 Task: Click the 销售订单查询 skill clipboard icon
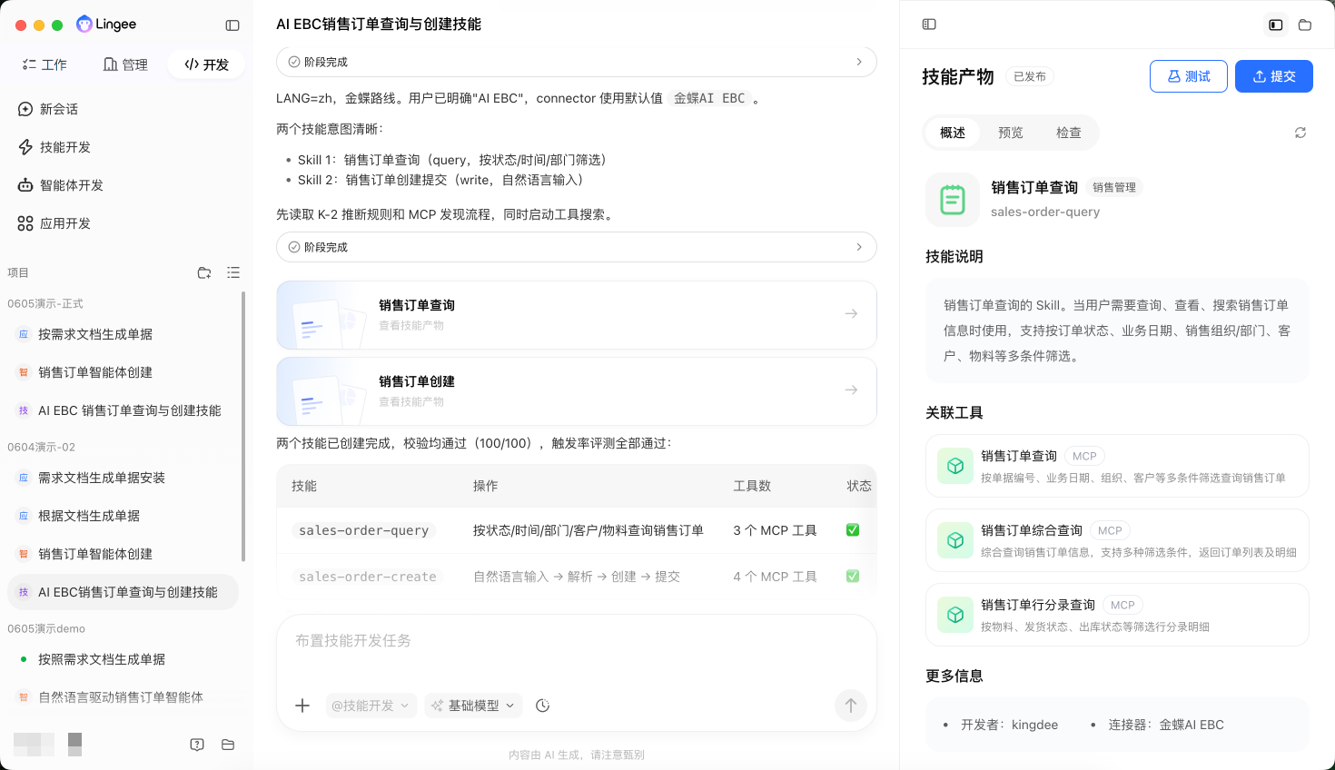[x=952, y=200]
